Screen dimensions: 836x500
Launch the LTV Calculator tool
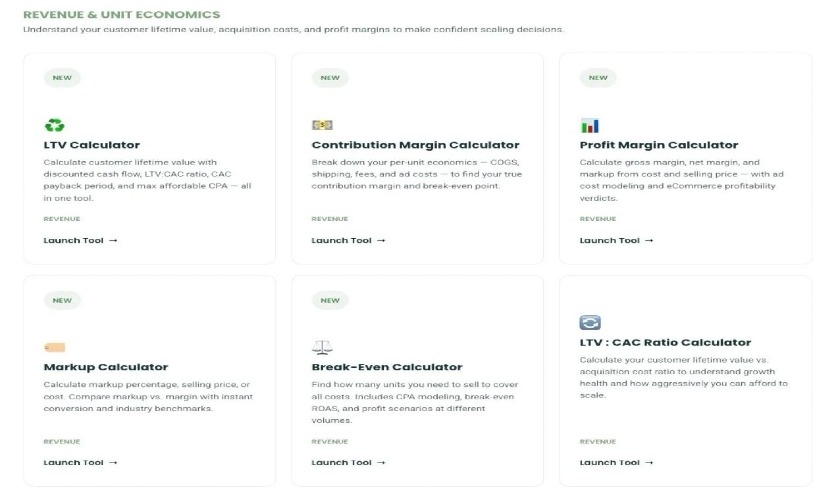(80, 240)
